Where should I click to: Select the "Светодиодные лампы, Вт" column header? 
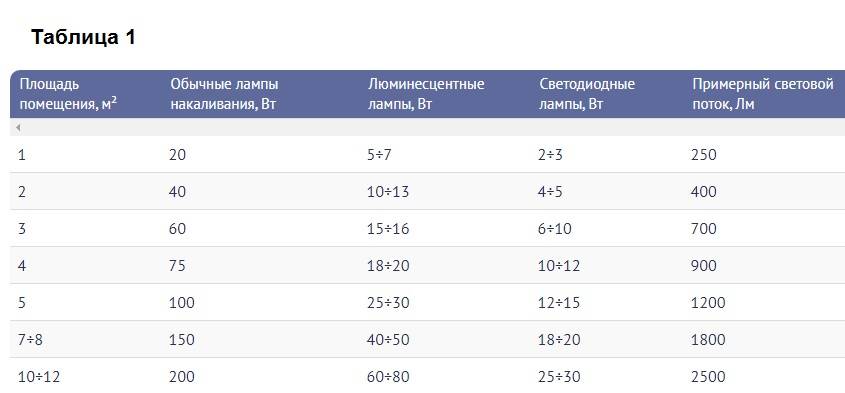[x=587, y=94]
